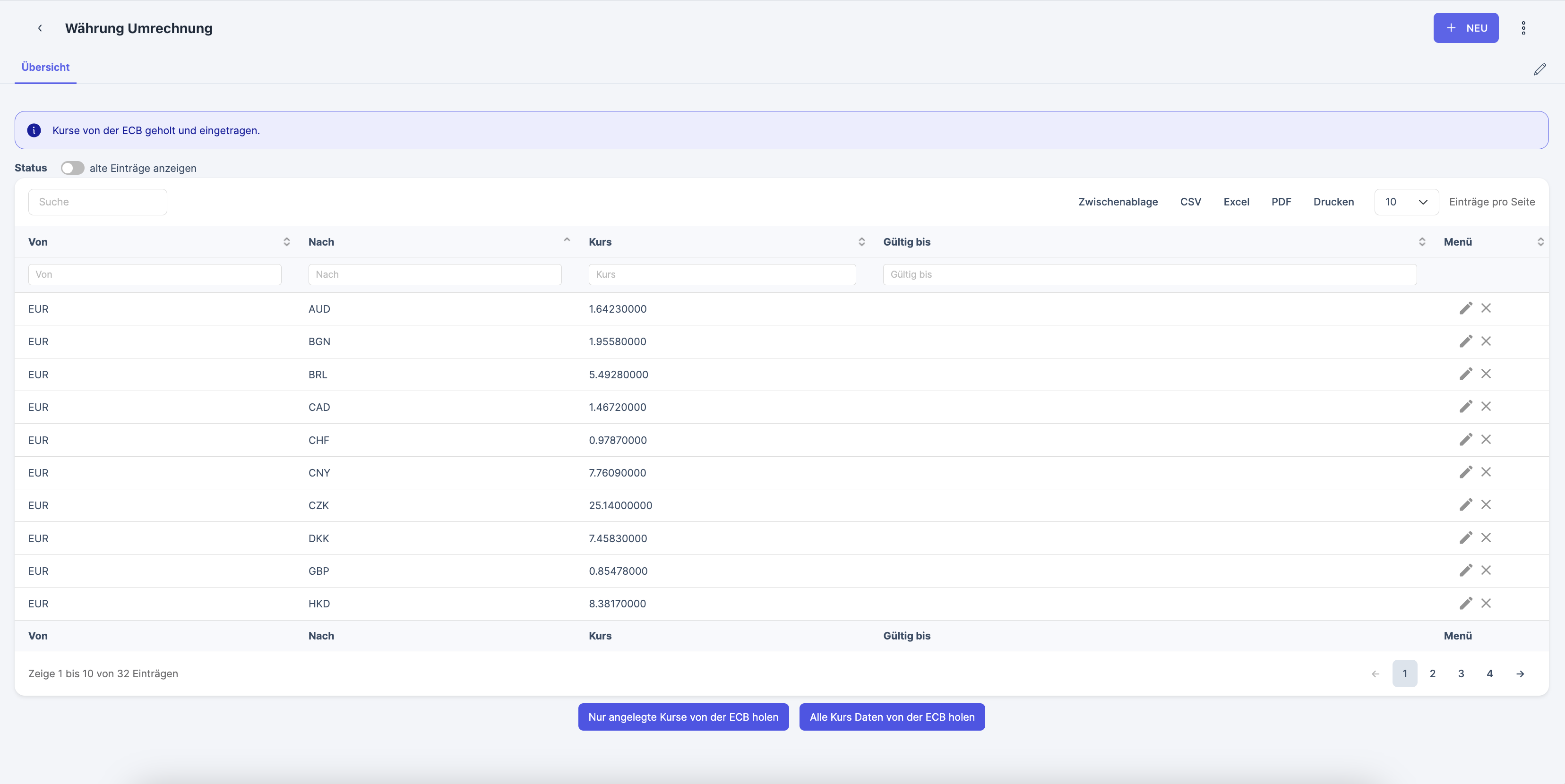This screenshot has height=784, width=1565.
Task: Click 'Alle Kurs Daten von der ECB holen'
Action: [891, 717]
